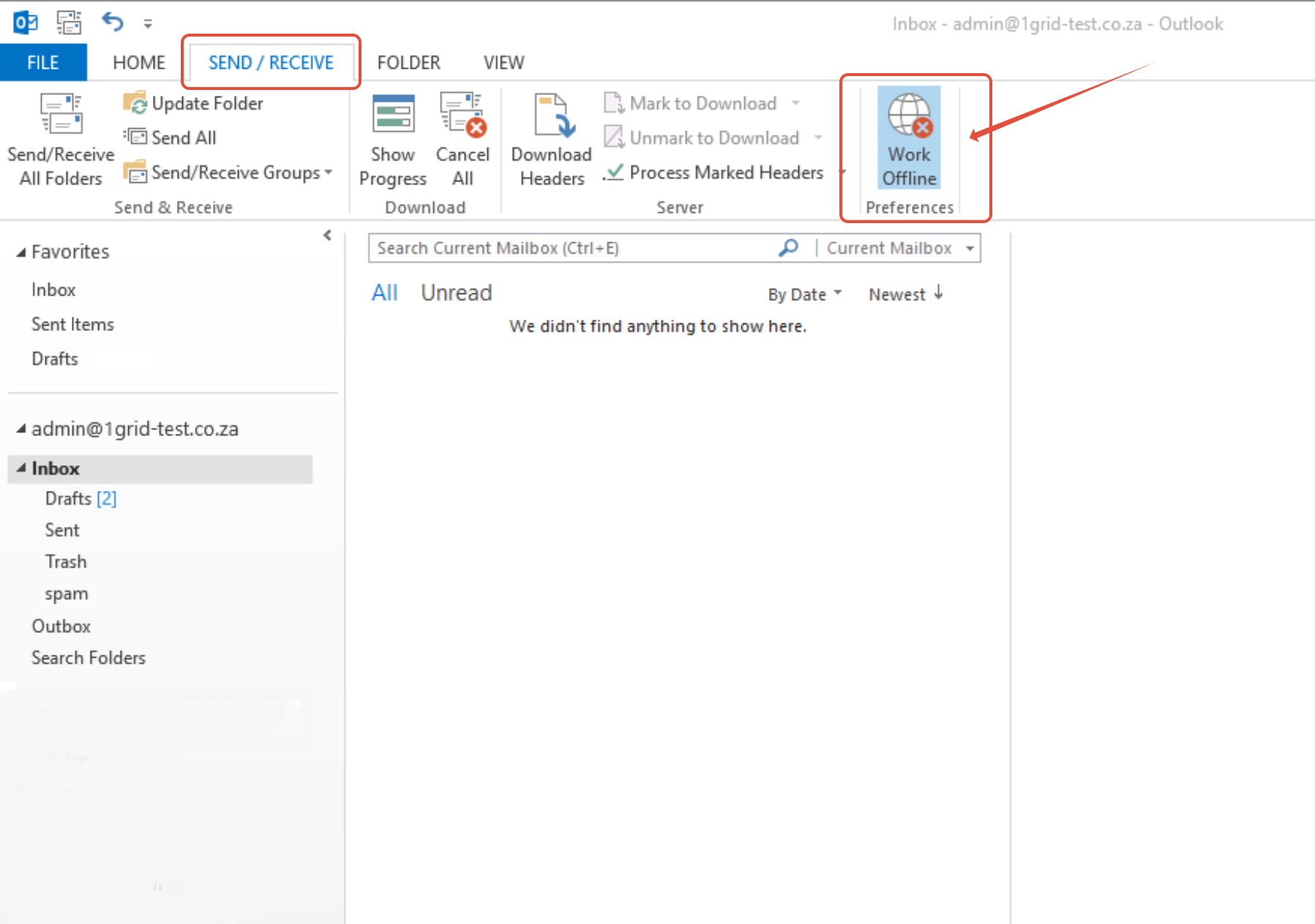The height and width of the screenshot is (924, 1315).
Task: Undo the last action with quick access arrow
Action: [113, 22]
